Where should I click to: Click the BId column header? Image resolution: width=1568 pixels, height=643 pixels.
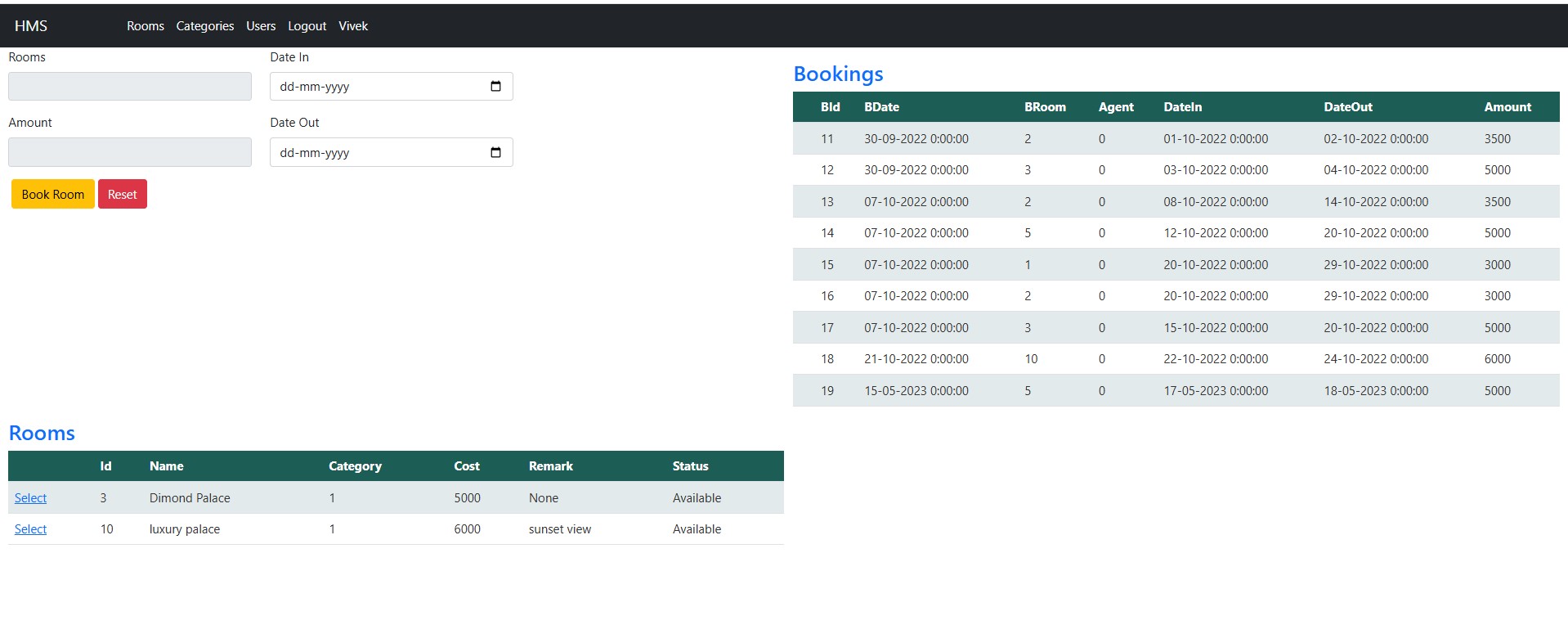pos(831,107)
